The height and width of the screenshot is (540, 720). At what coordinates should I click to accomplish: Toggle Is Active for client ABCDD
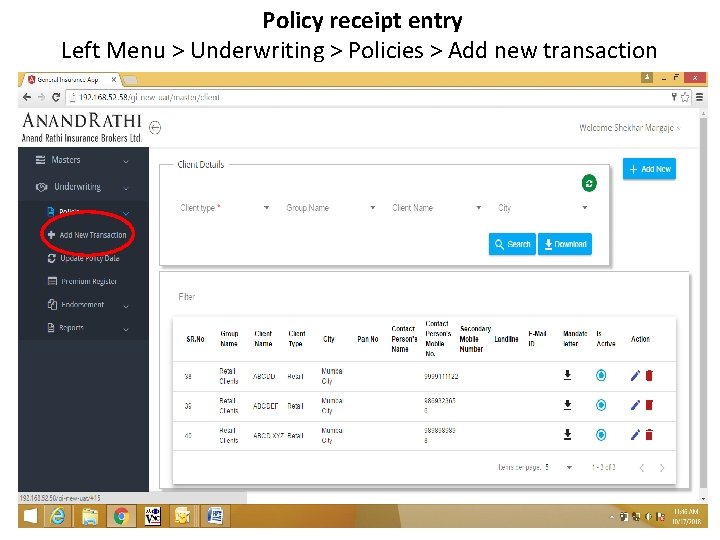point(601,376)
